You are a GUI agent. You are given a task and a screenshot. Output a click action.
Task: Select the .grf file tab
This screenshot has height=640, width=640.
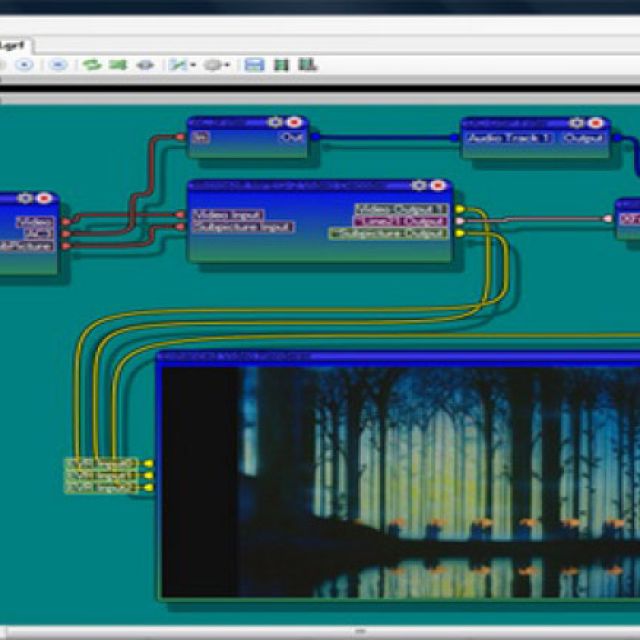[18, 45]
